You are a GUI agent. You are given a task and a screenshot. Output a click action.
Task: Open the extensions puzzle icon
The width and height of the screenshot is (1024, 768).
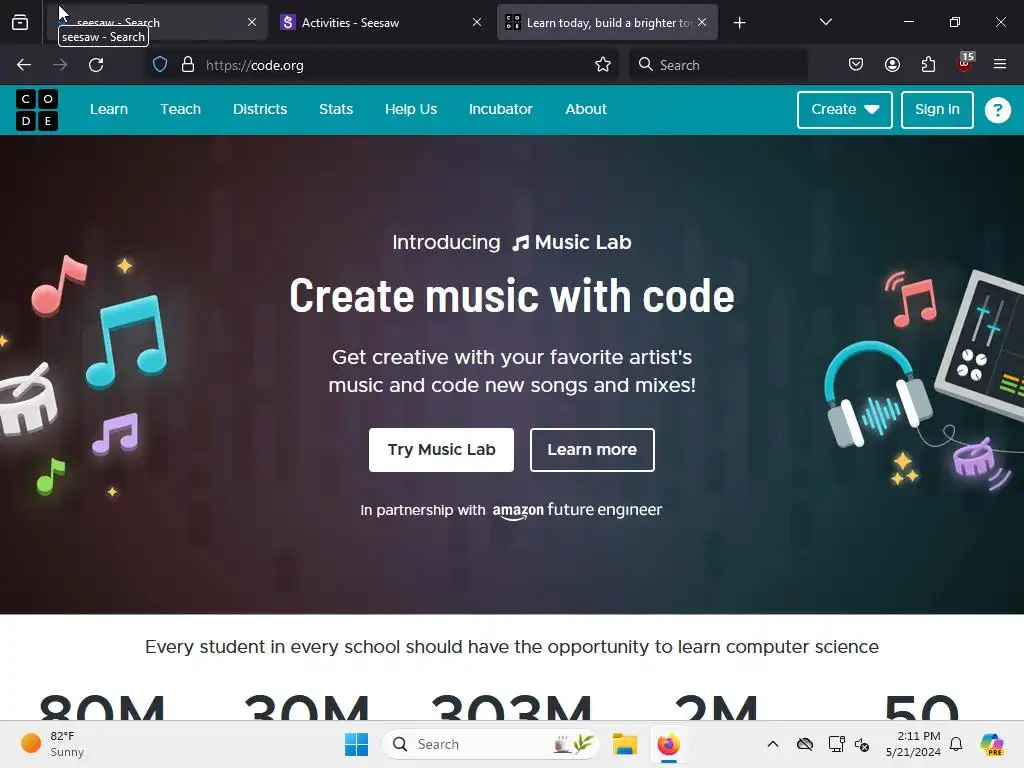(928, 65)
